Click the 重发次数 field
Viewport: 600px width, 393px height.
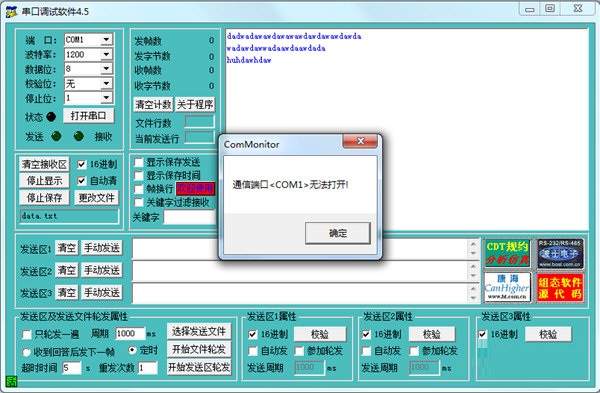tap(148, 368)
